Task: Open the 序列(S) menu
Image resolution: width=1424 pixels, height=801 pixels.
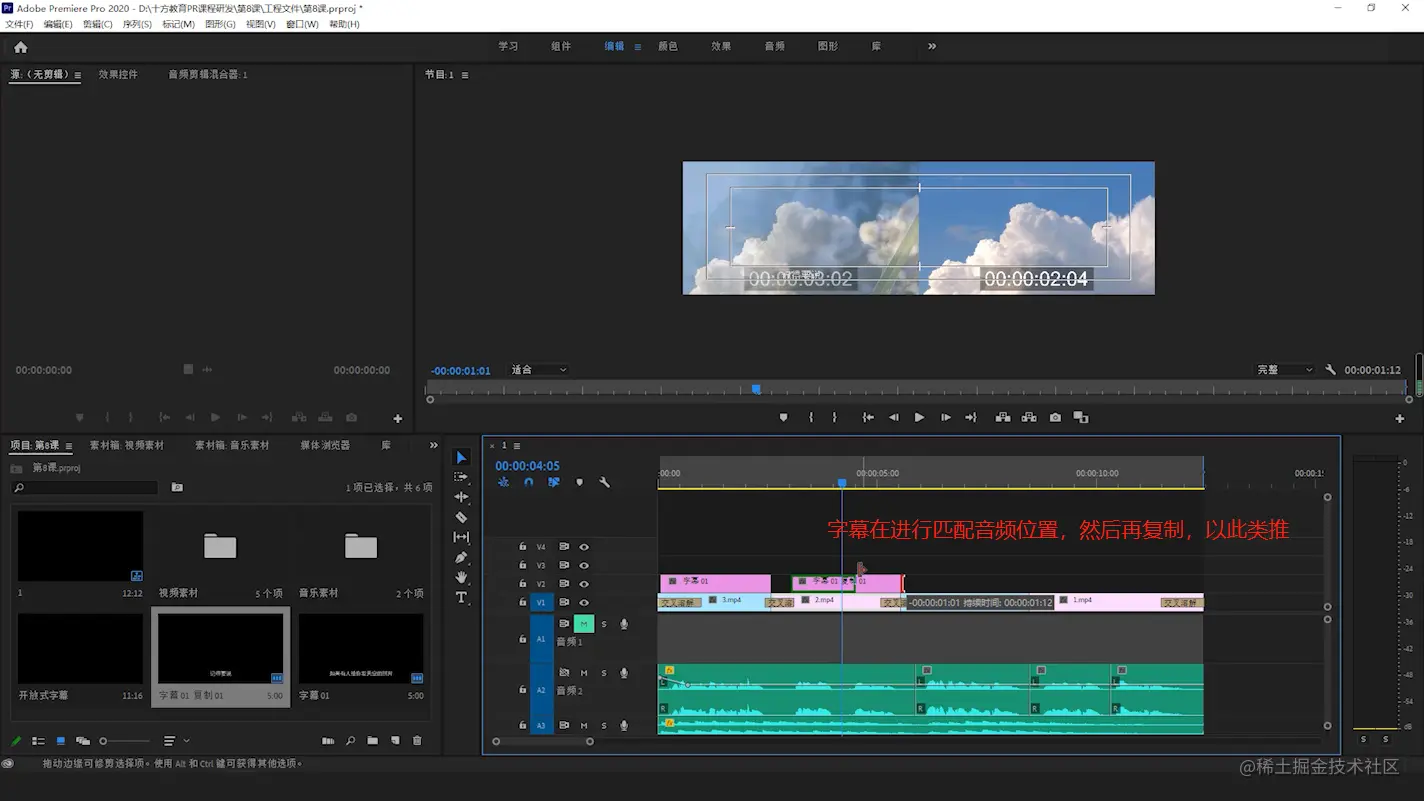Action: 137,24
